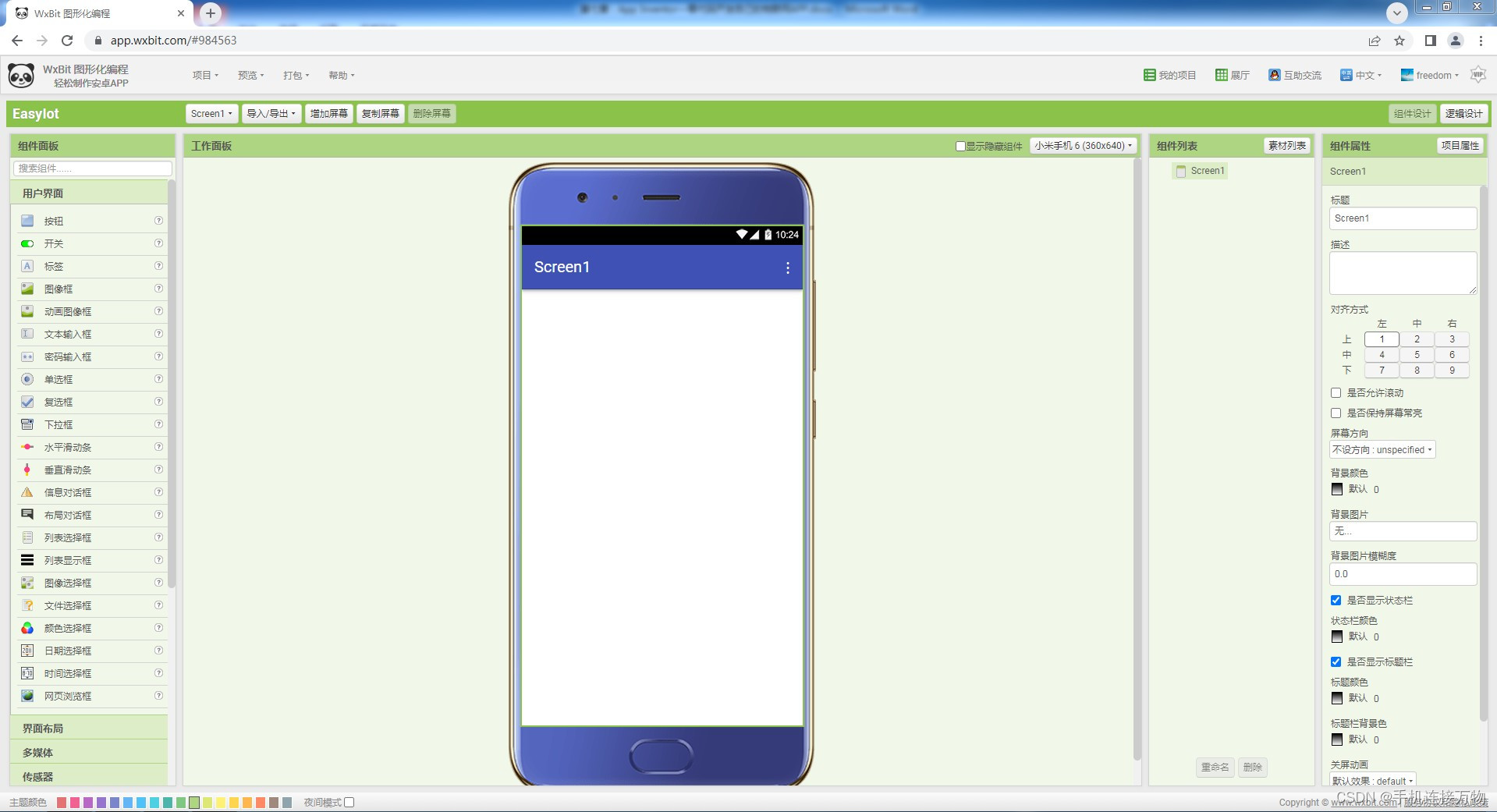
Task: Select the 图像框 image component icon
Action: [x=27, y=289]
